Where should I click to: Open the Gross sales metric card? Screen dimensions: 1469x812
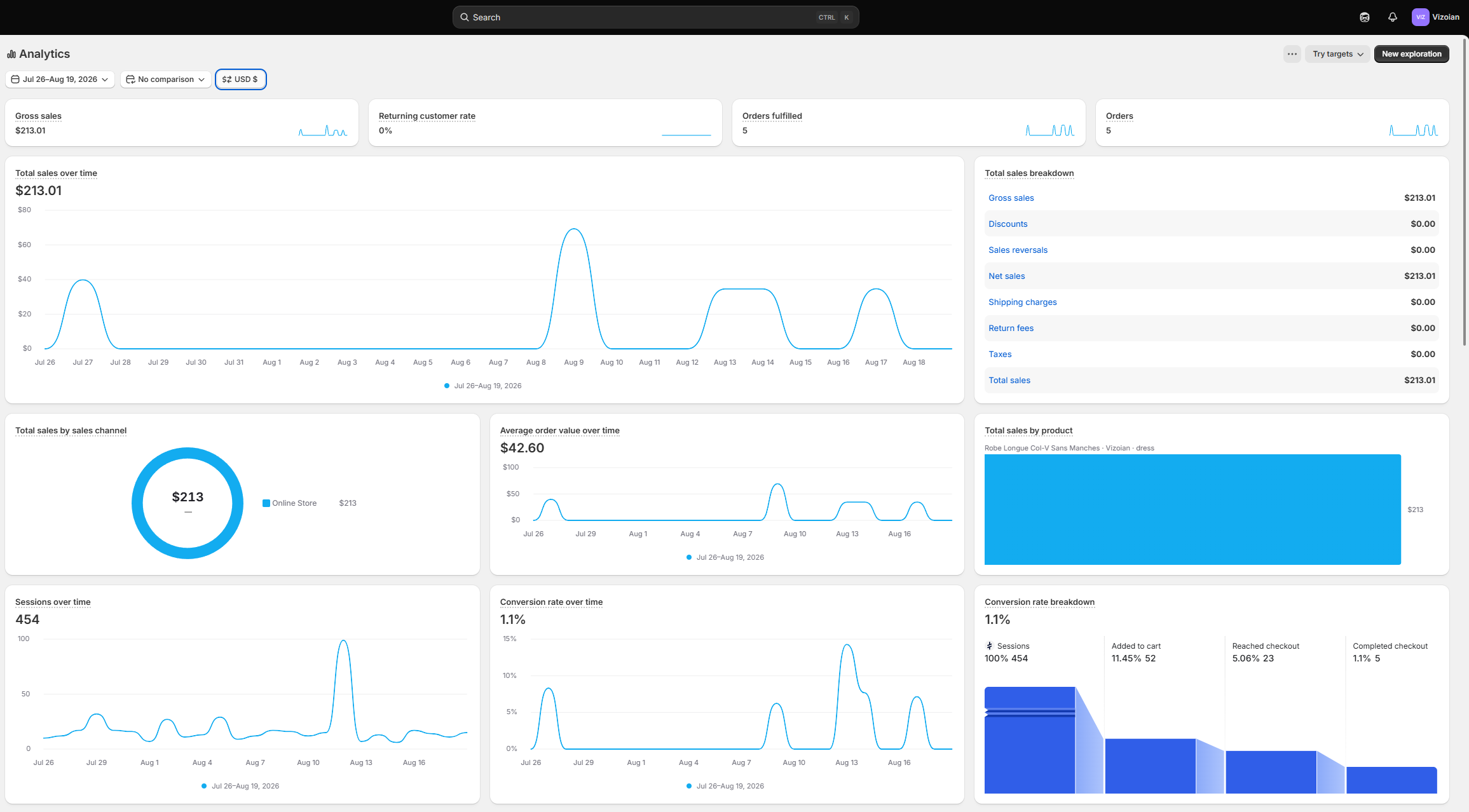click(x=182, y=123)
